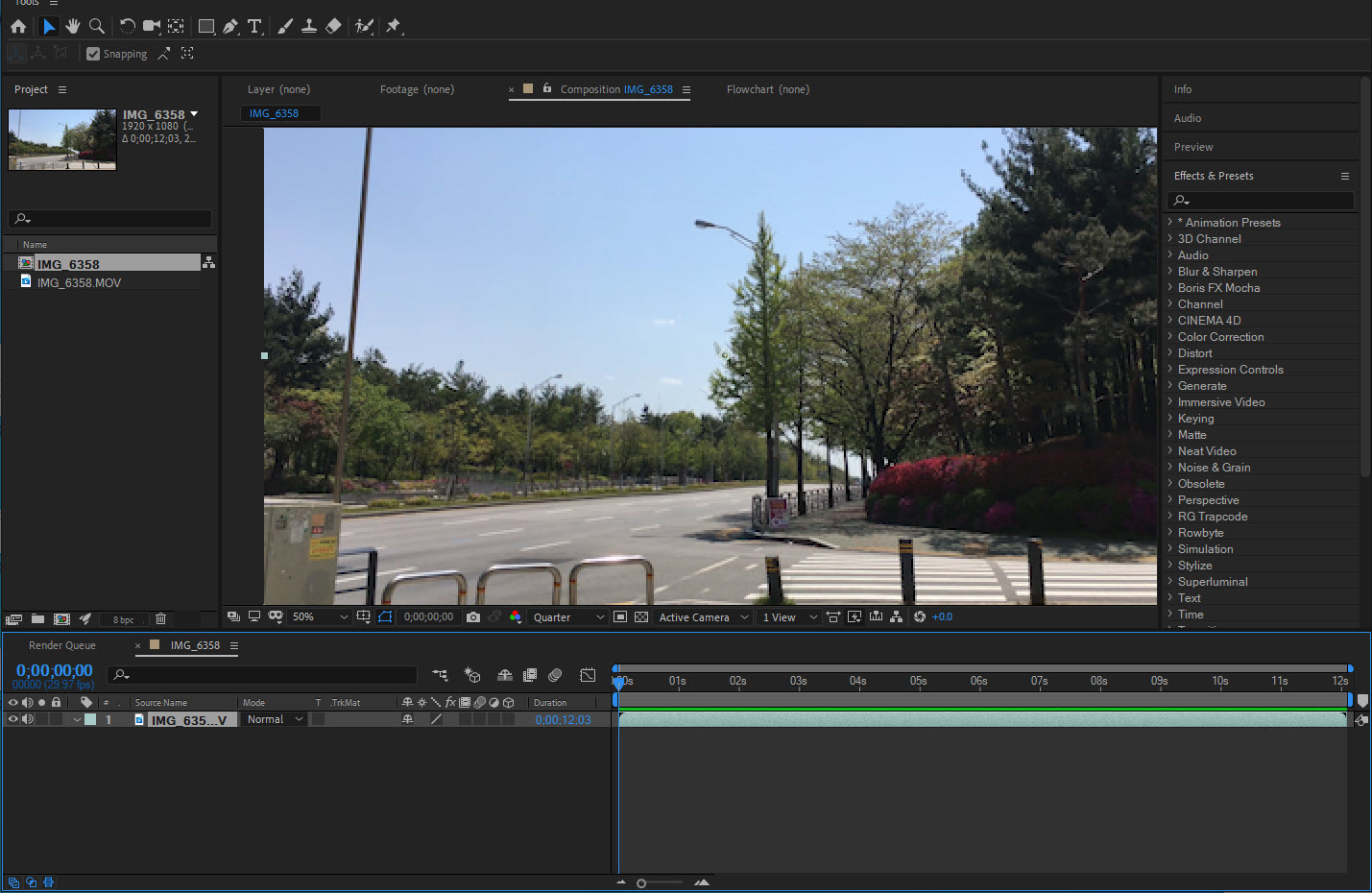
Task: Open the 50% magnification dropdown
Action: (320, 616)
